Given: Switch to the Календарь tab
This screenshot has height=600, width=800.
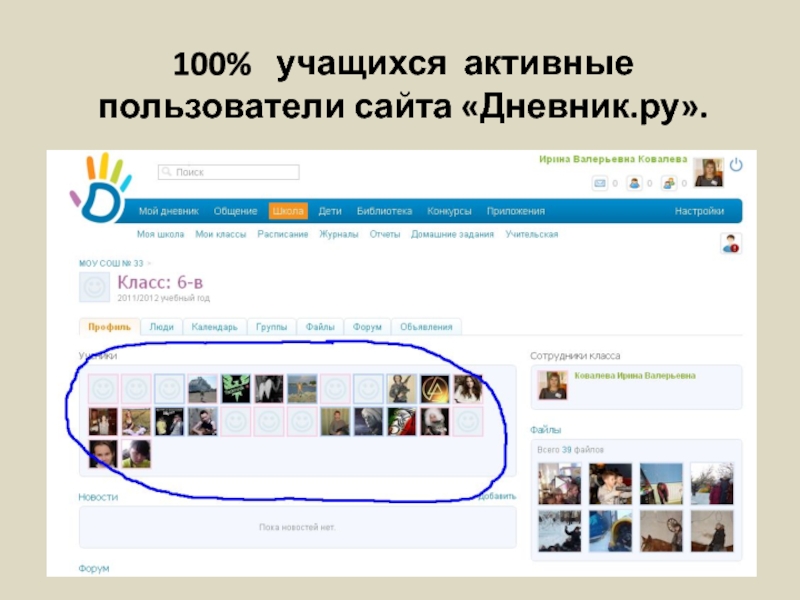Looking at the screenshot, I should [x=214, y=327].
